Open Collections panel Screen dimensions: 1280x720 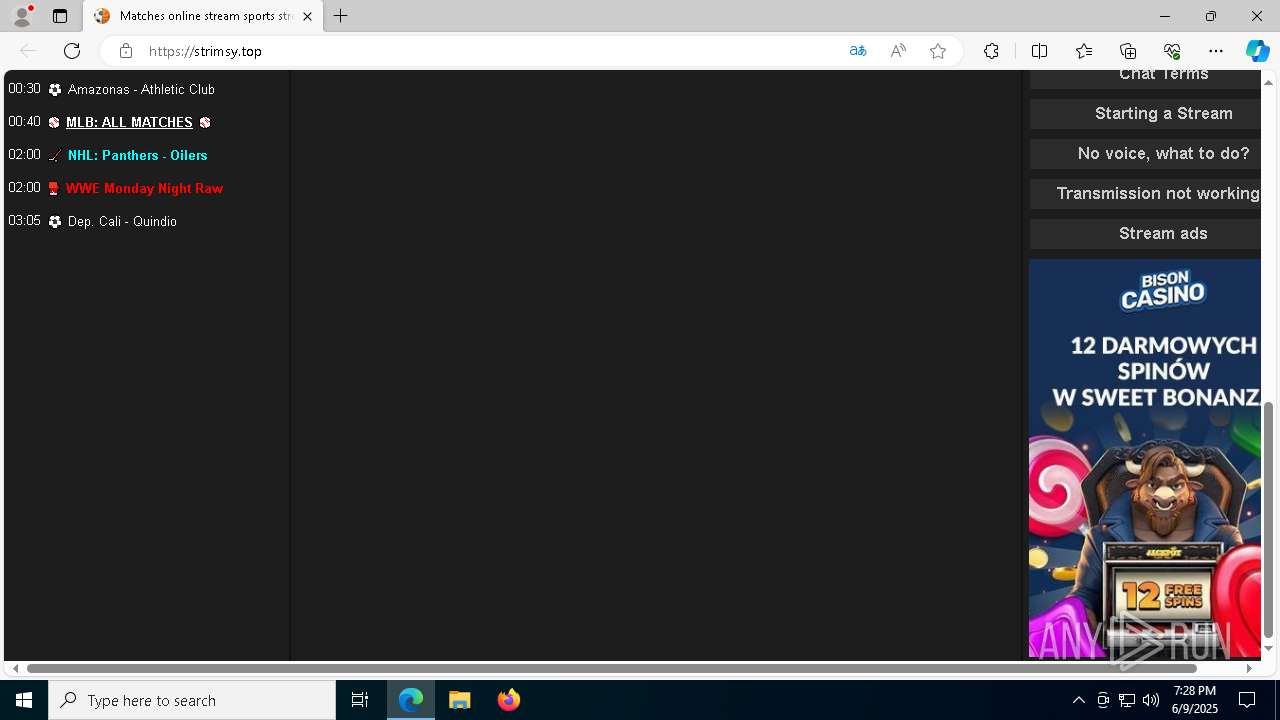[1128, 51]
